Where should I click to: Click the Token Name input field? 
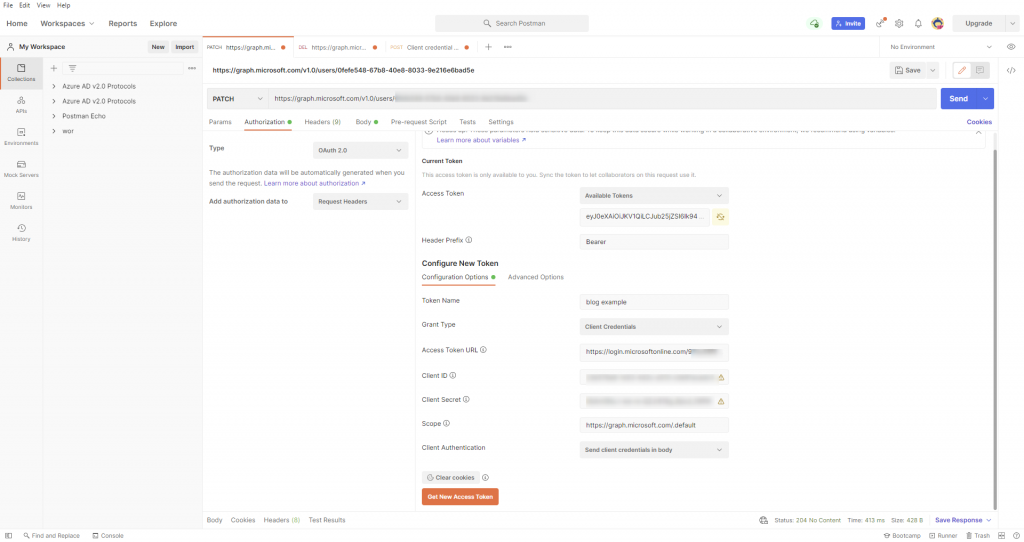[654, 302]
